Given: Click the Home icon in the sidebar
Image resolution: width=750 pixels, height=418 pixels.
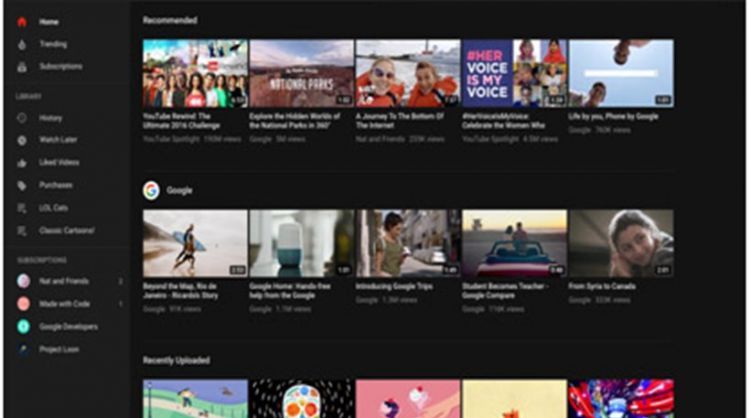Looking at the screenshot, I should pos(22,21).
